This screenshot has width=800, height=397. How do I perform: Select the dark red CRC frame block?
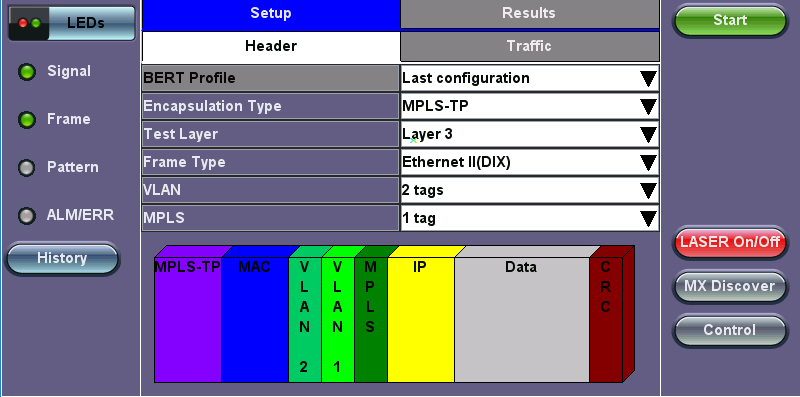click(x=606, y=319)
